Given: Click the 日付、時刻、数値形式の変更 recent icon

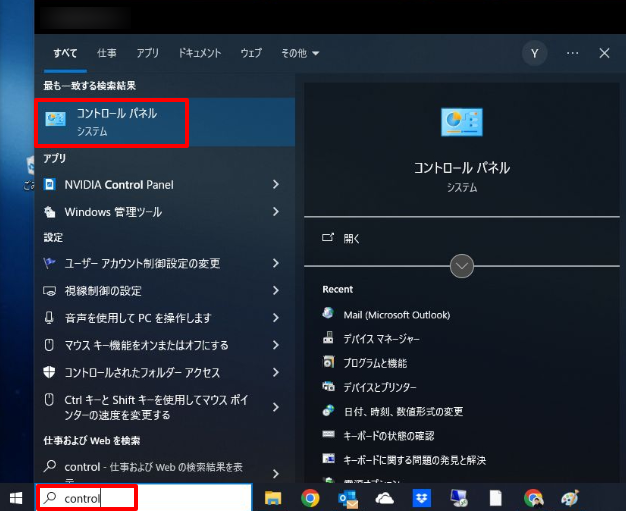Looking at the screenshot, I should coord(328,410).
